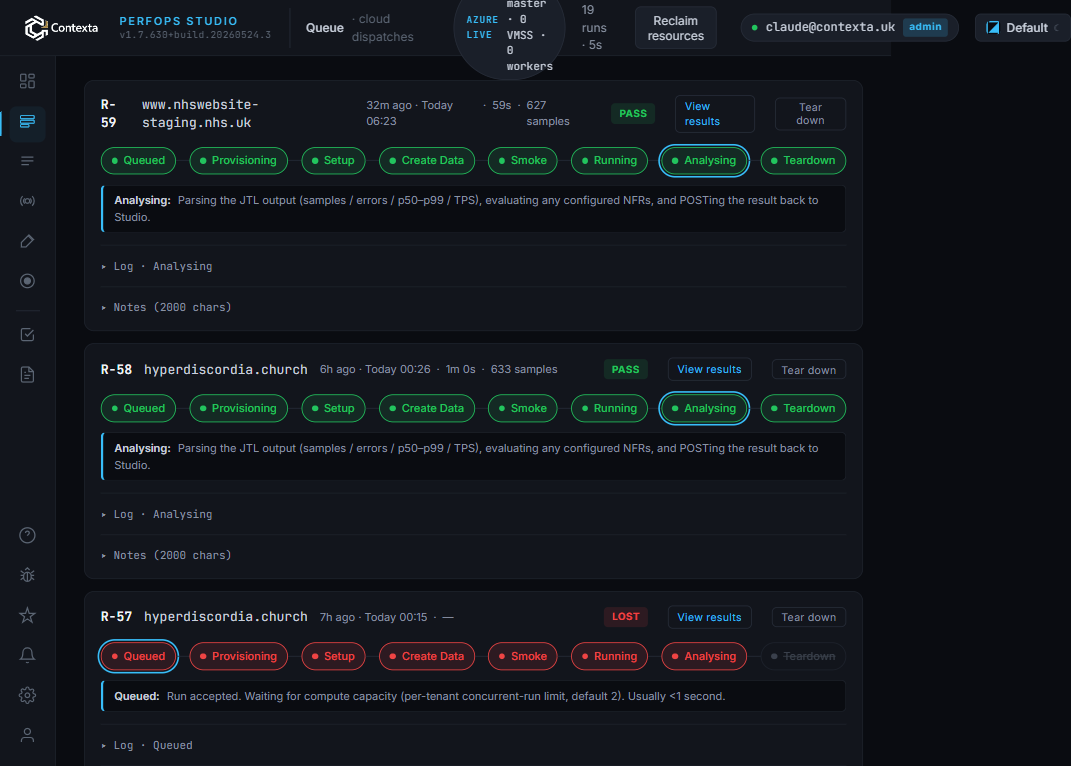
Task: Select red Provisioning stage of R-57
Action: click(x=238, y=657)
